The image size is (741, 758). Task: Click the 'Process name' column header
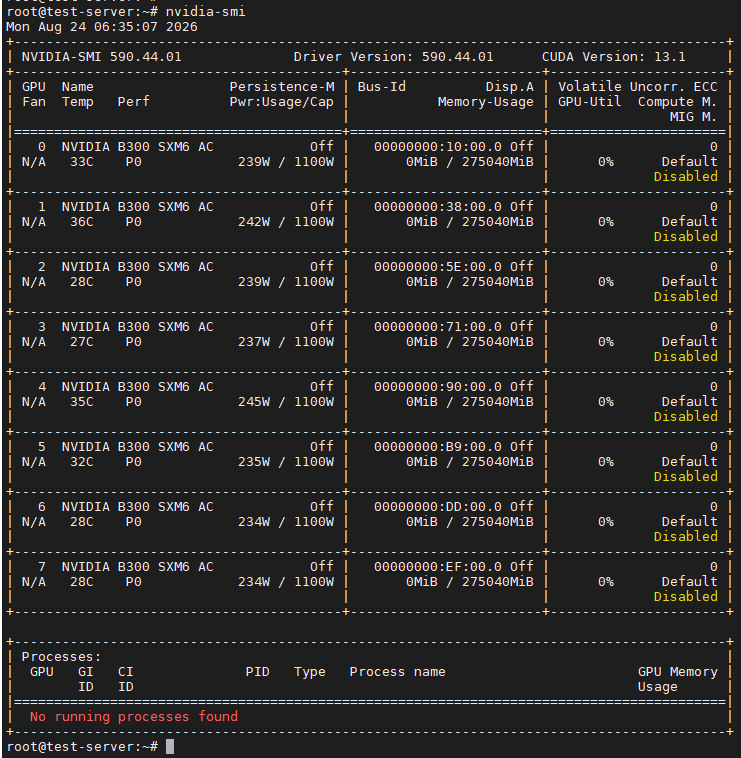397,671
